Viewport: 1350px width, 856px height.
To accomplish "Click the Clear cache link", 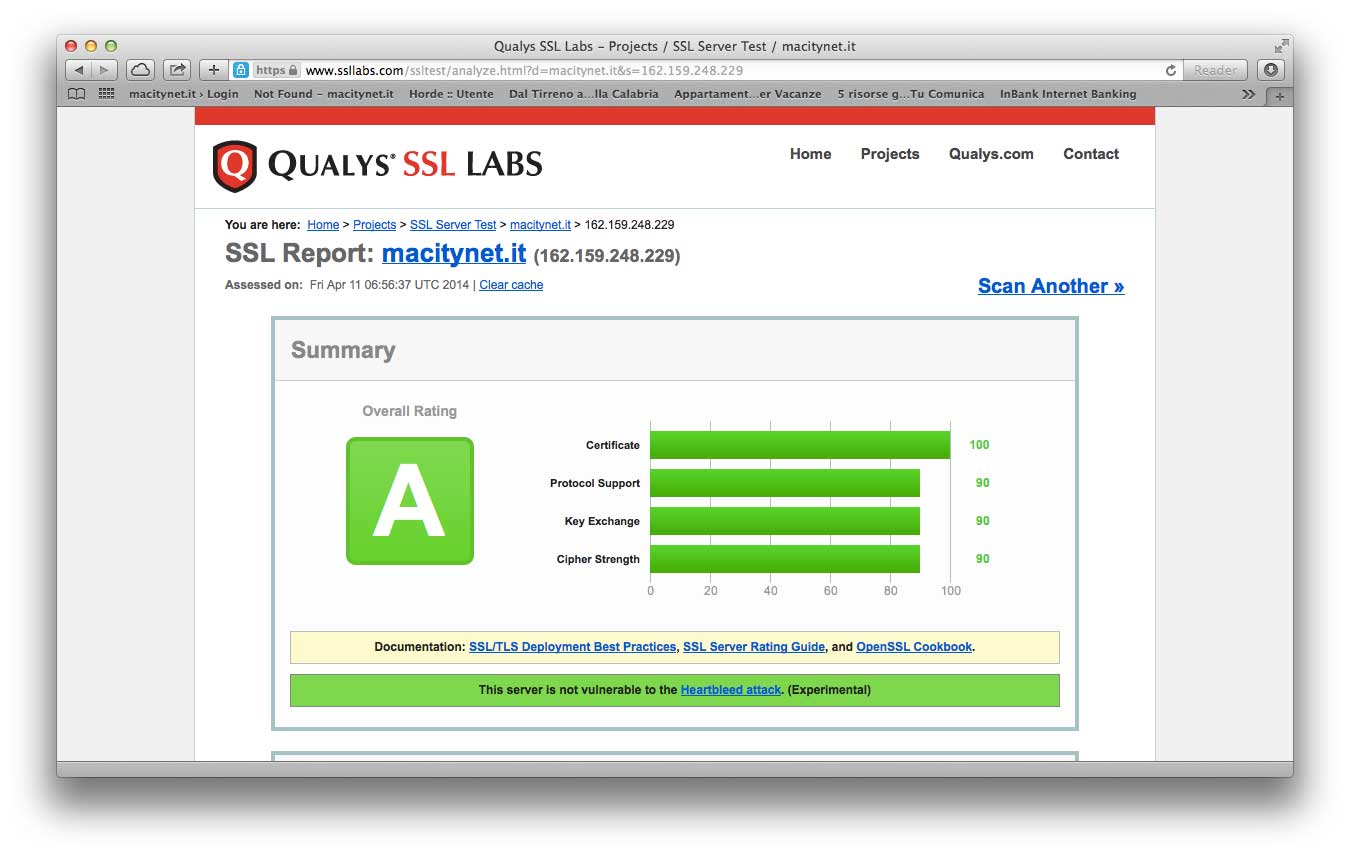I will (511, 285).
